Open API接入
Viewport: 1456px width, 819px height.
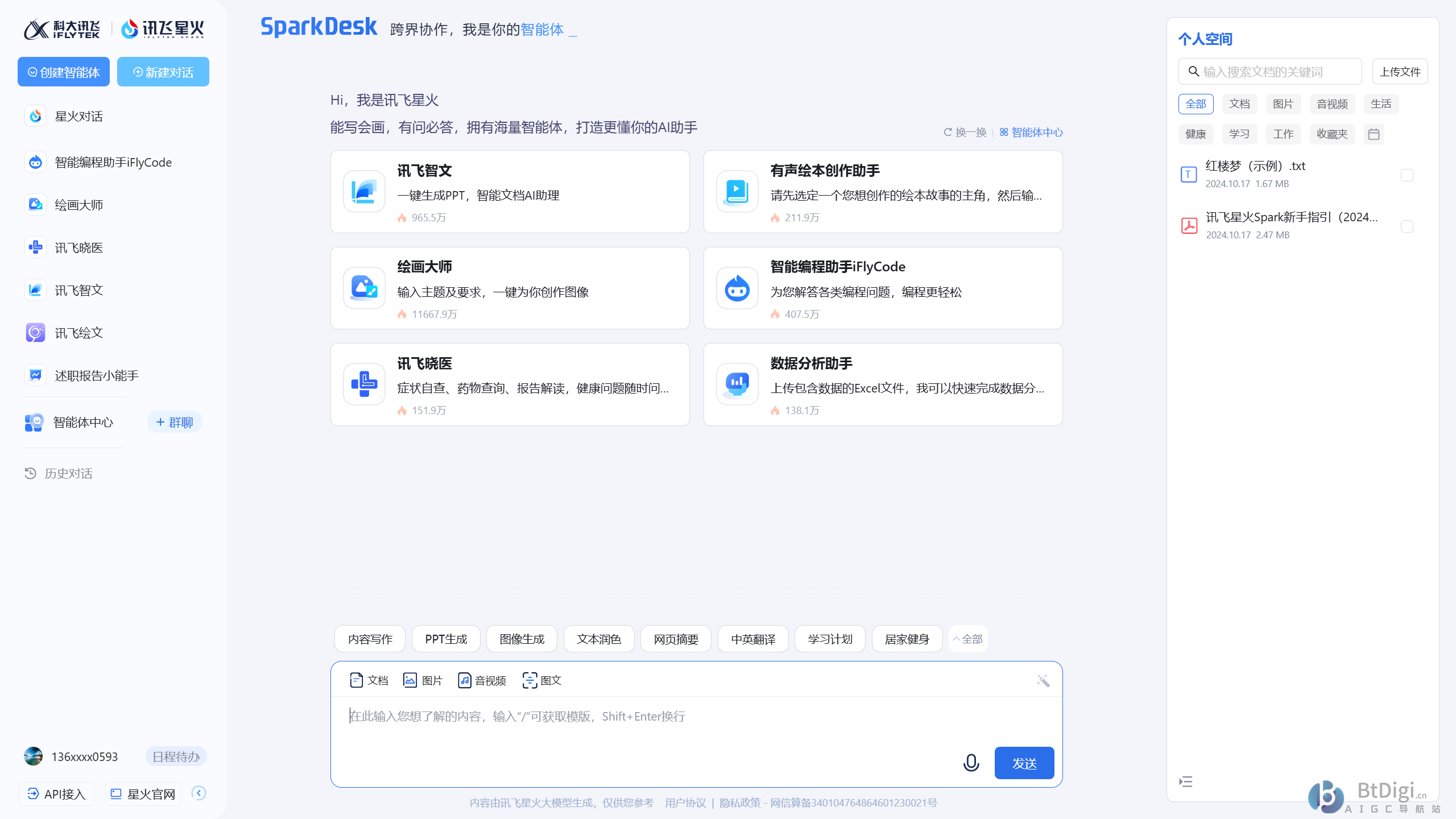[x=56, y=794]
